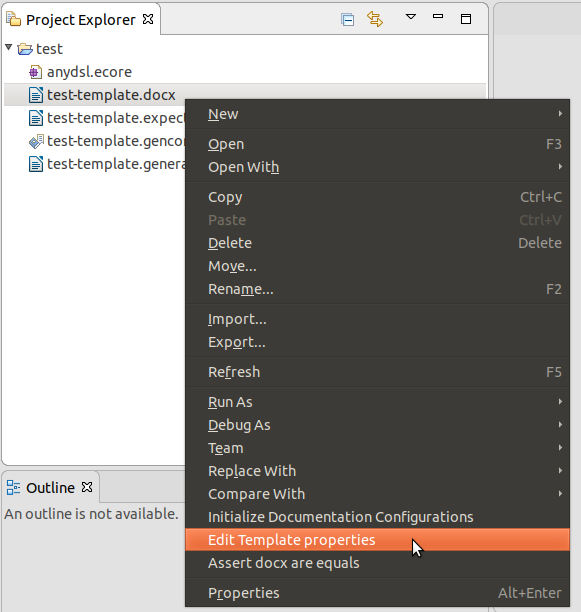Click the Outline tab icon
This screenshot has width=581, height=612.
(x=13, y=487)
